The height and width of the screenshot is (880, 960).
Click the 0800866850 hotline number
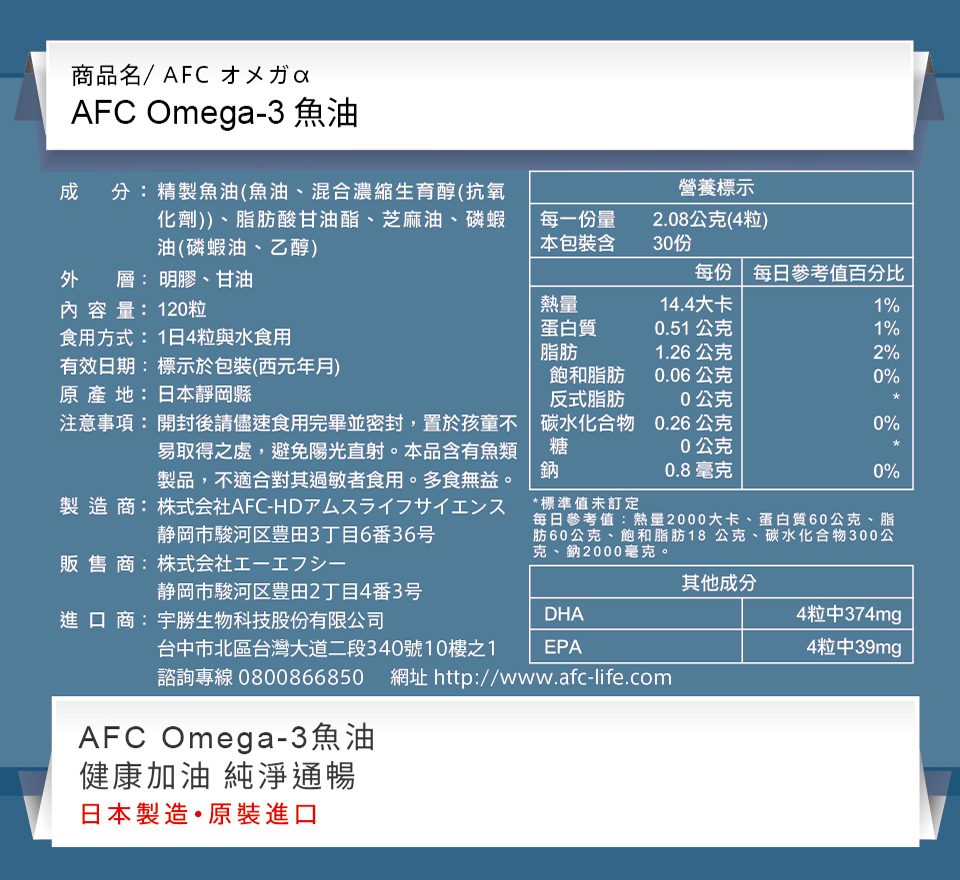pyautogui.click(x=300, y=678)
